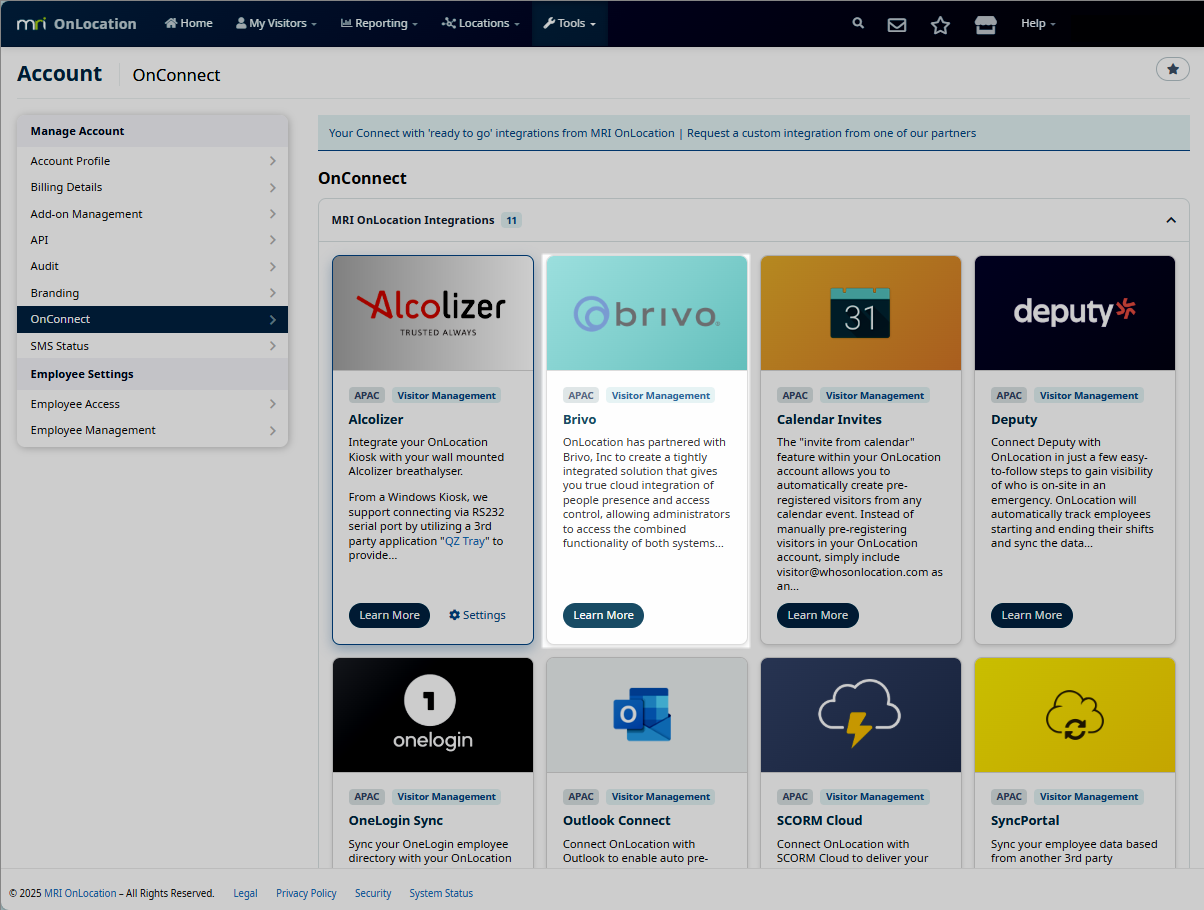
Task: Open Alcolizer Settings gear
Action: coord(477,615)
